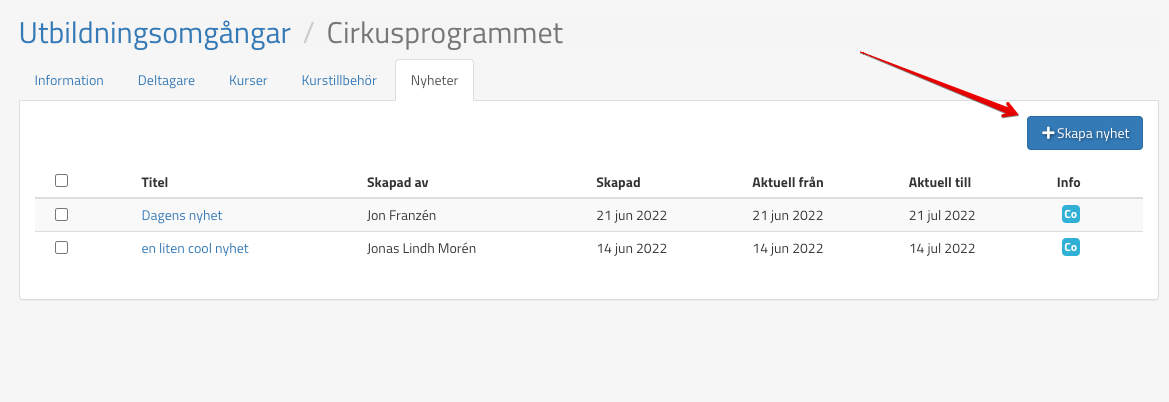Viewport: 1169px width, 402px height.
Task: Click the Co badge for en liten cool nyhet
Action: click(x=1069, y=247)
